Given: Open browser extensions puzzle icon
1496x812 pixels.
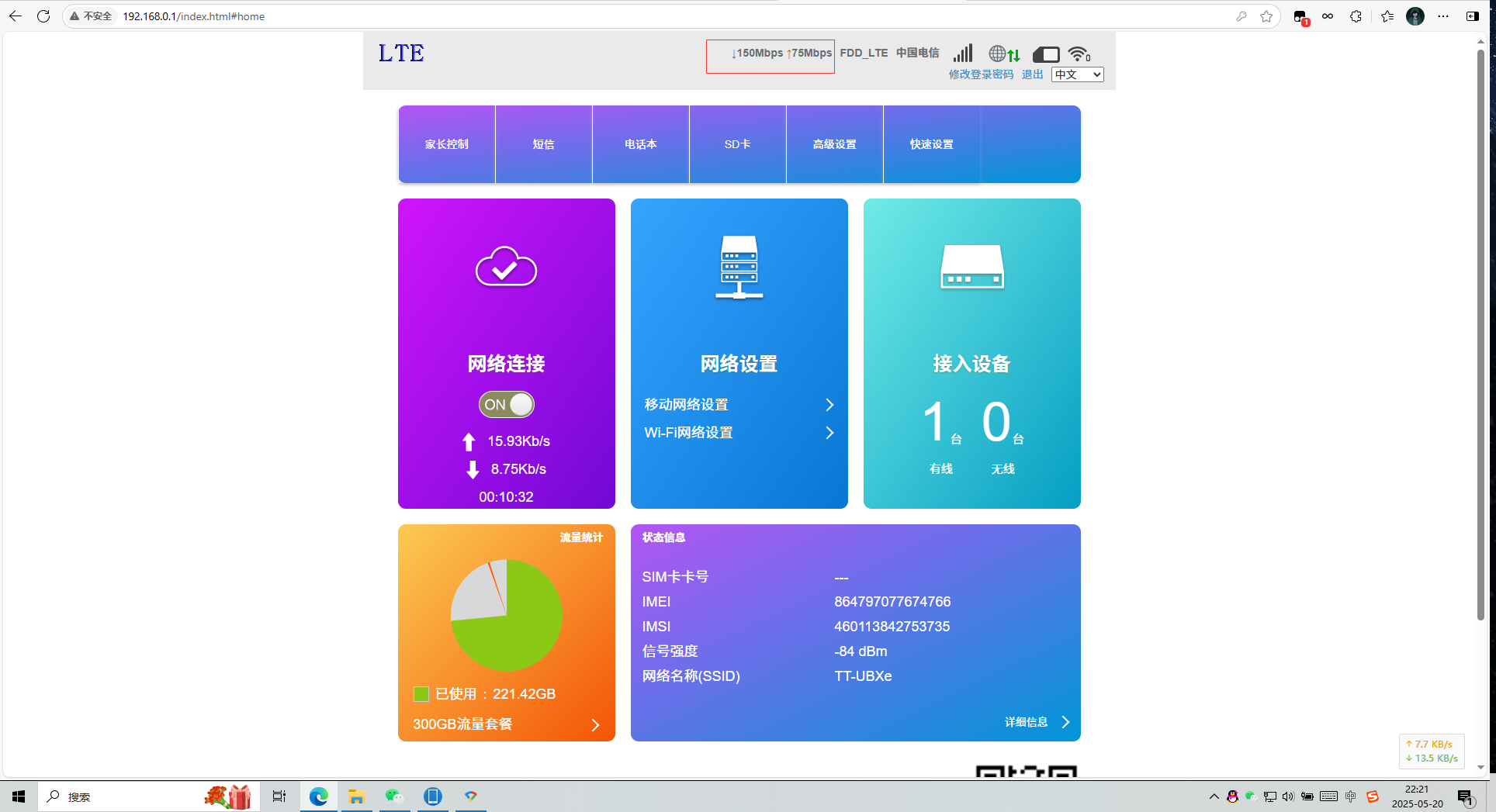Looking at the screenshot, I should tap(1356, 16).
